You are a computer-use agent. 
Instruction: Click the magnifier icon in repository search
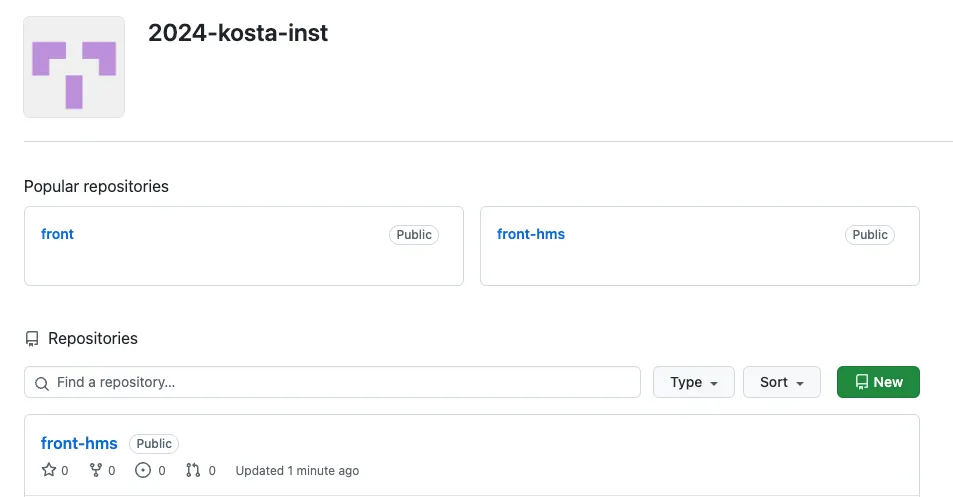click(x=42, y=383)
